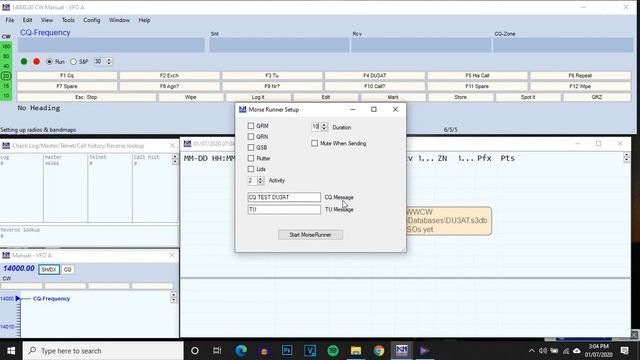The width and height of the screenshot is (640, 360).
Task: Open Task View on taskbar
Action: coord(217,351)
